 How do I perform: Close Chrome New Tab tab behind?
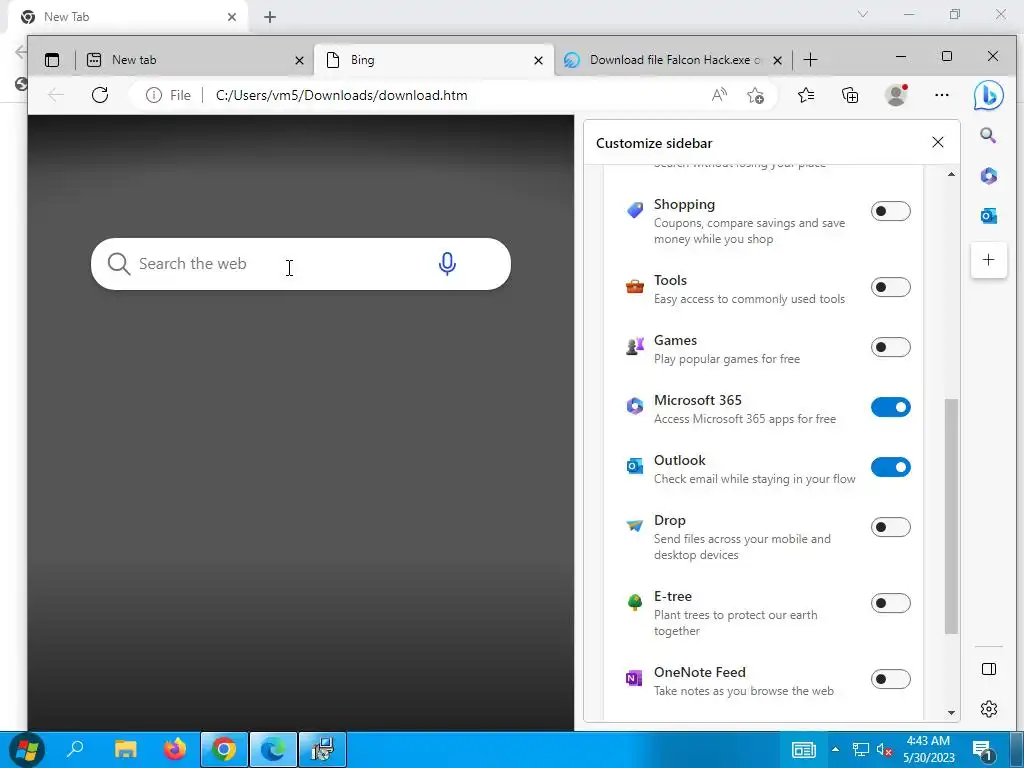(232, 17)
